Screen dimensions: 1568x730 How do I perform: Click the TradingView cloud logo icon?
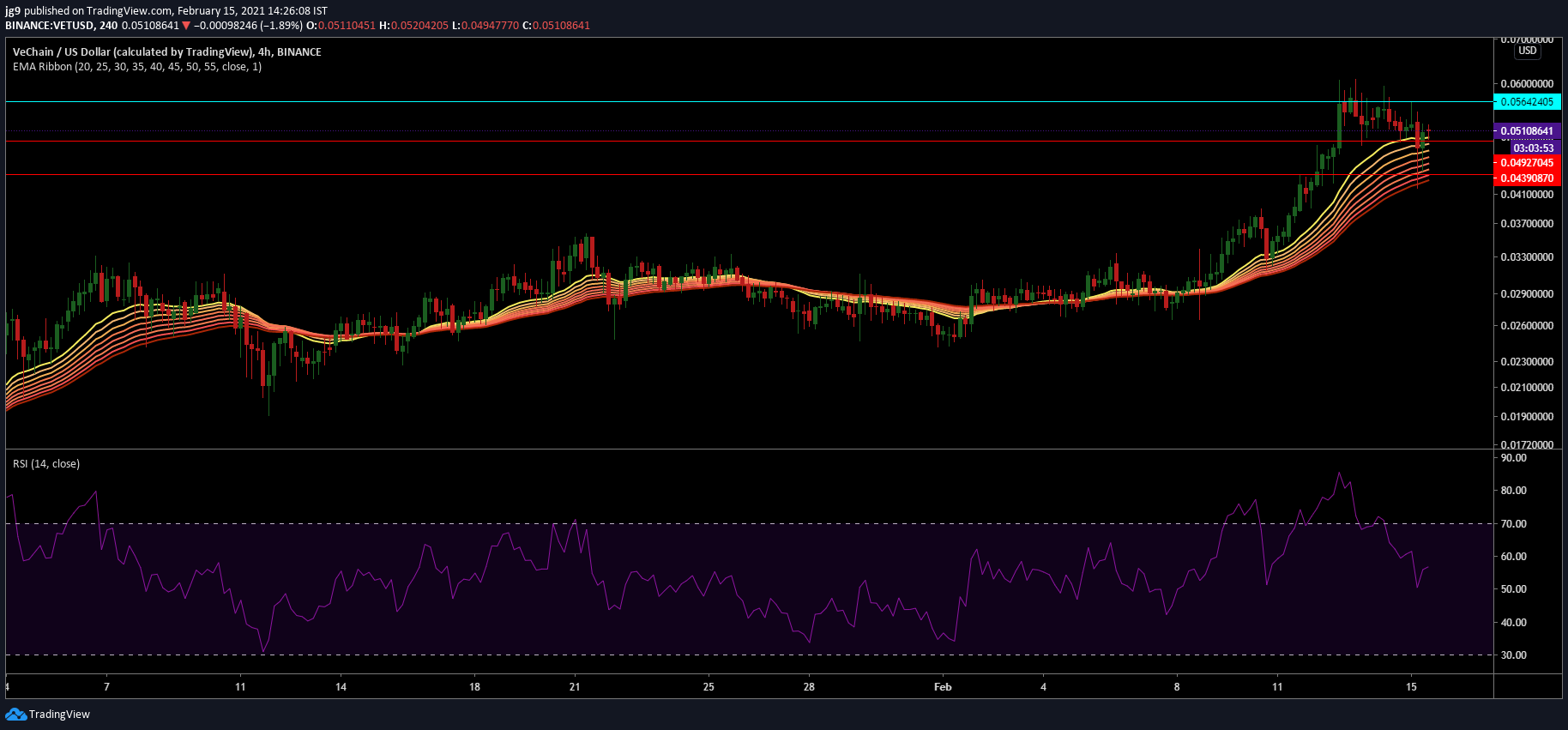tap(15, 715)
